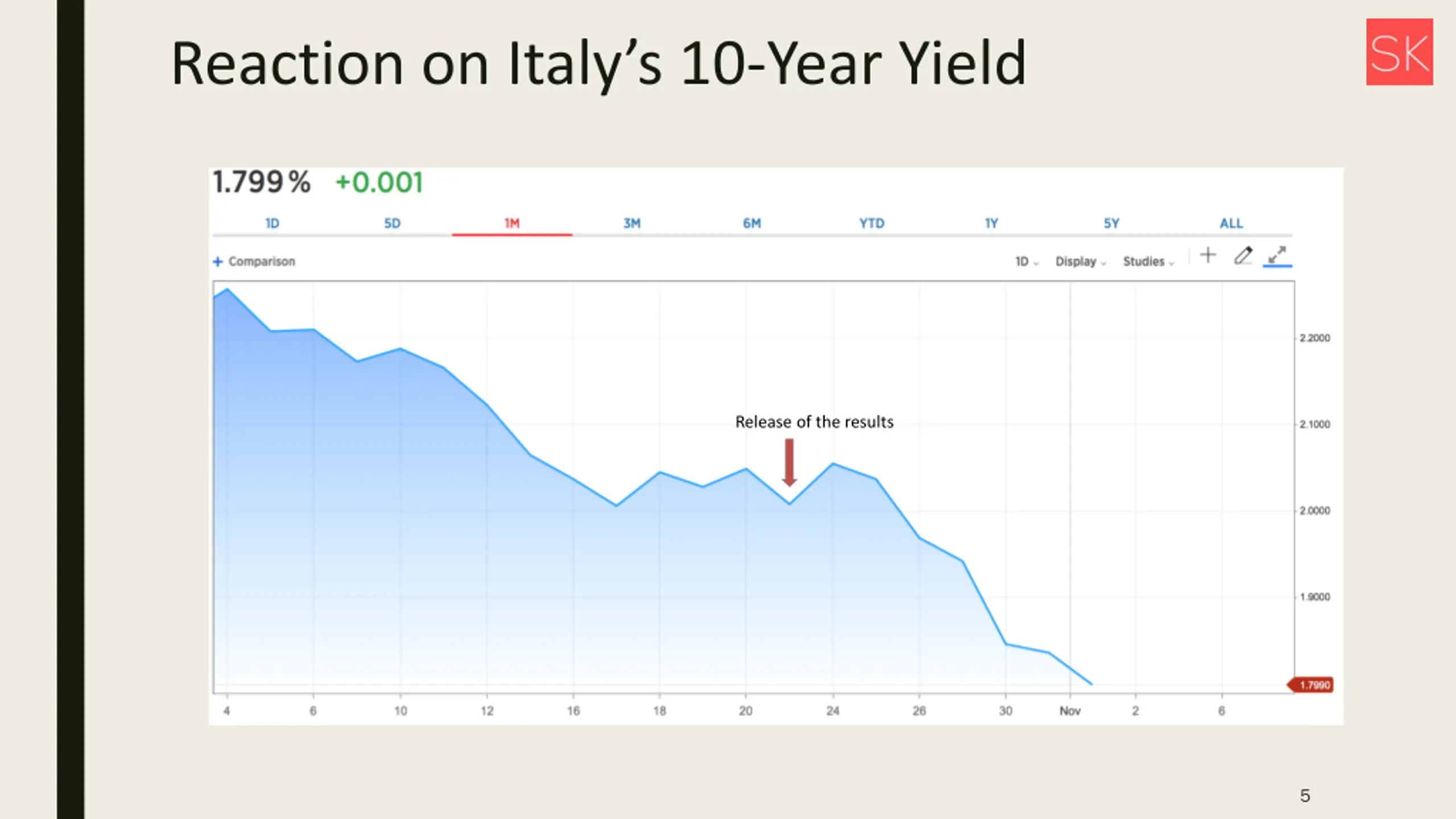Screen dimensions: 1456x819
Task: Click the red SK logo
Action: [x=1400, y=52]
